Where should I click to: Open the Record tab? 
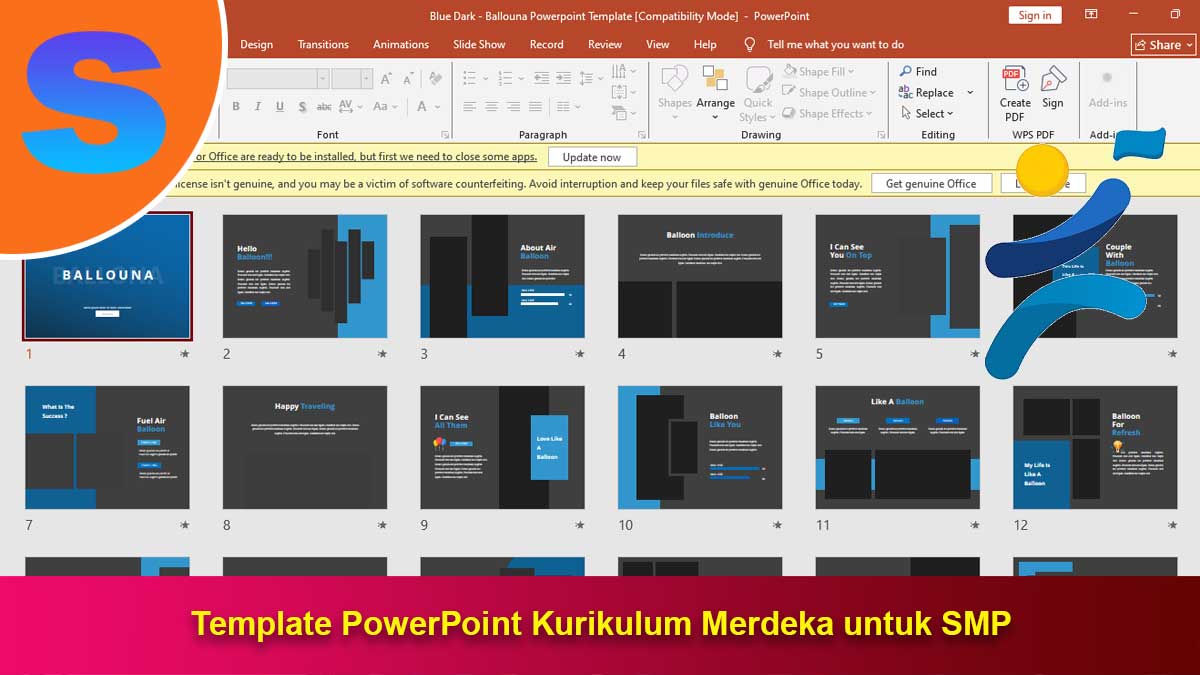(547, 44)
